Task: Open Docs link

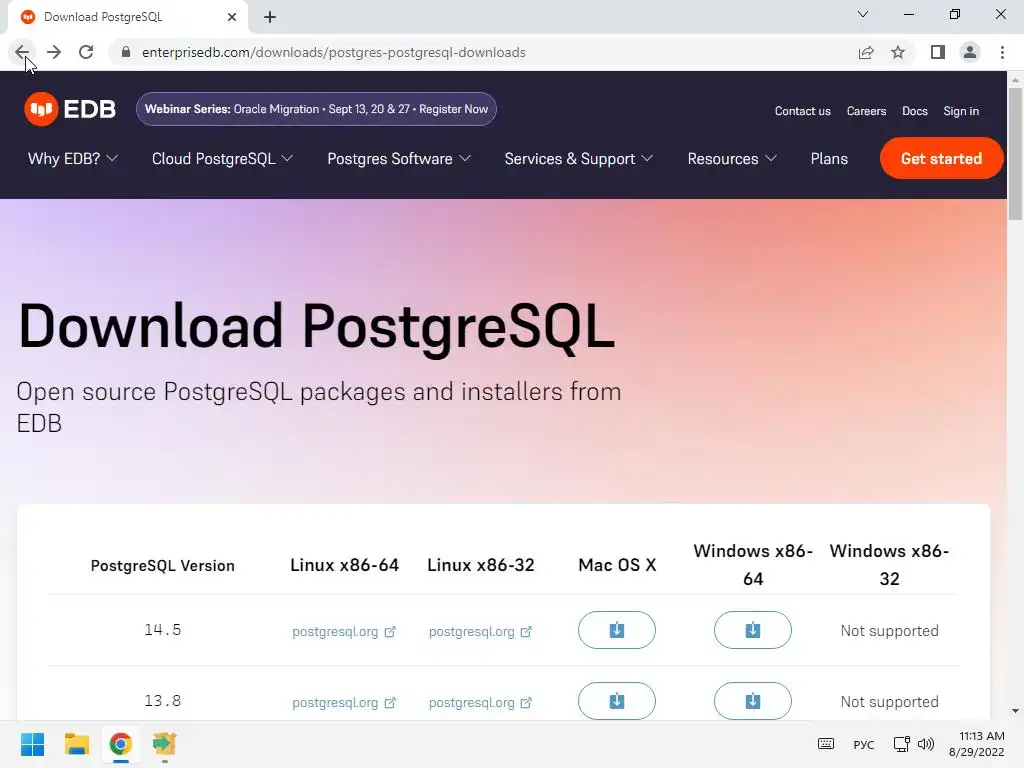Action: coord(915,111)
